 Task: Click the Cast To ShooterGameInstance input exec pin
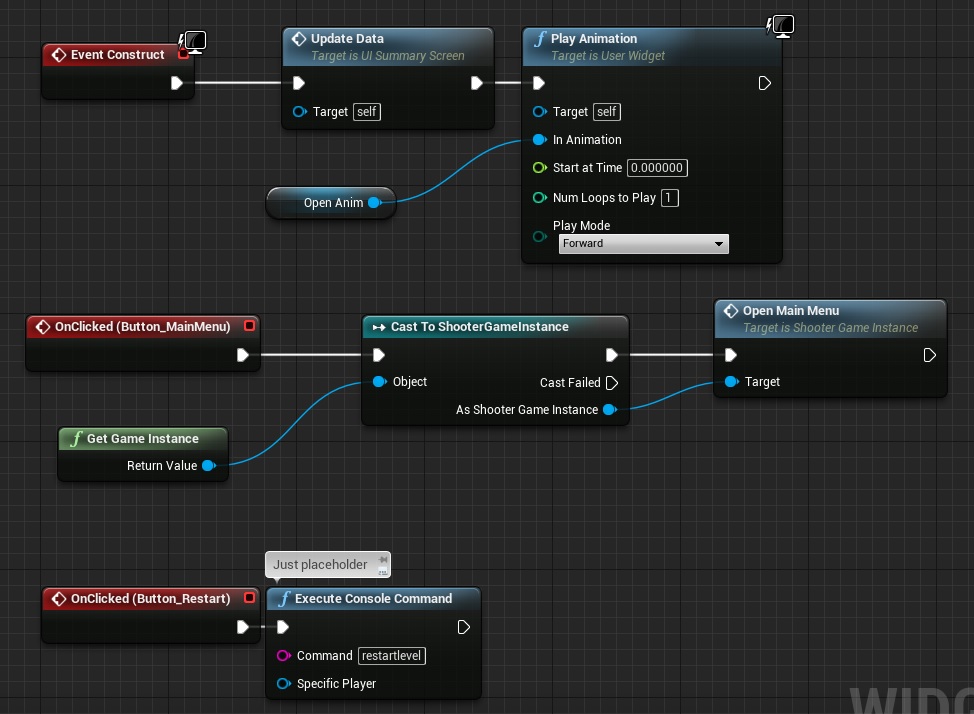(378, 355)
